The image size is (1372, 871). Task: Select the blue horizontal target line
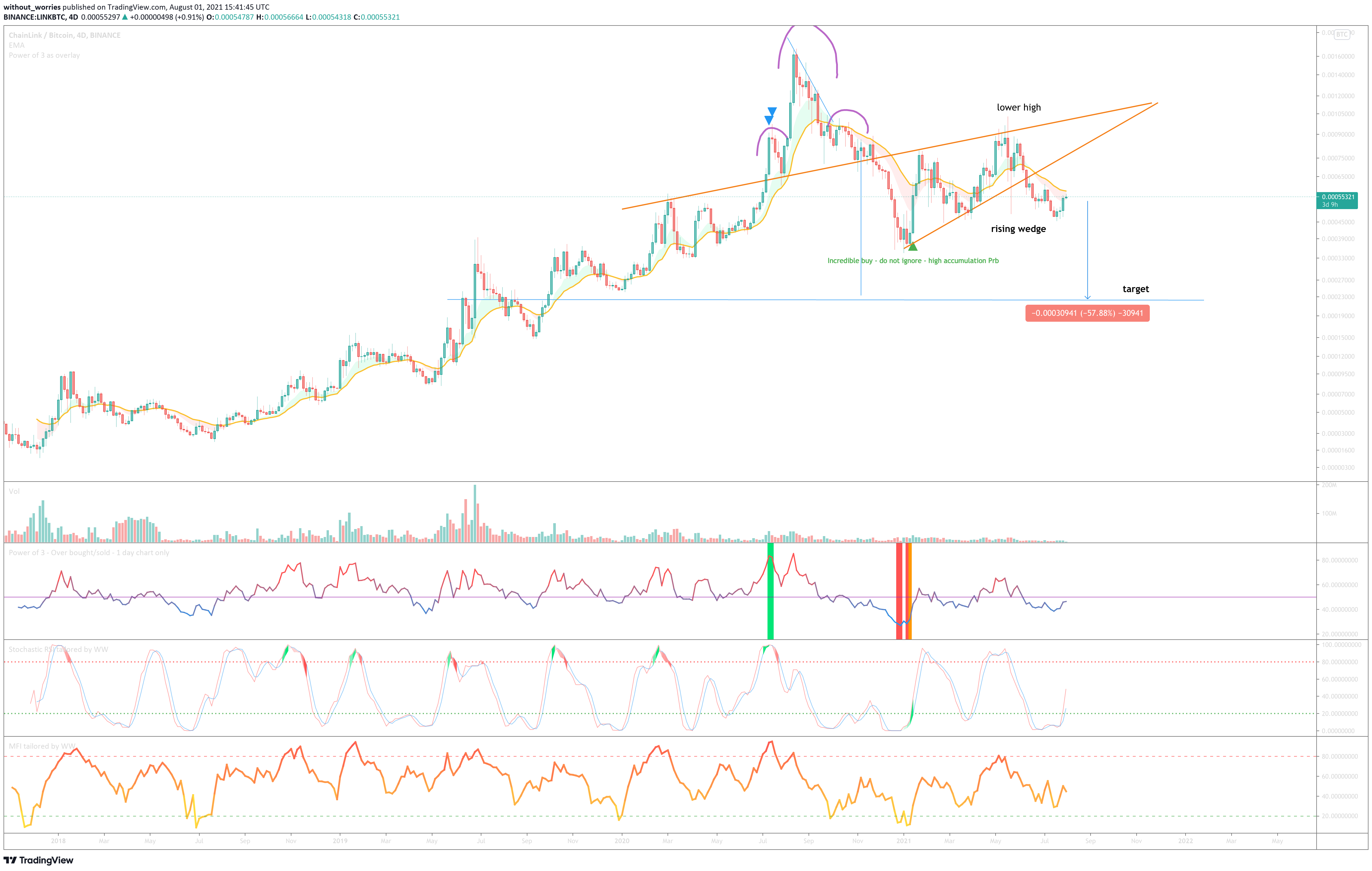pos(826,299)
